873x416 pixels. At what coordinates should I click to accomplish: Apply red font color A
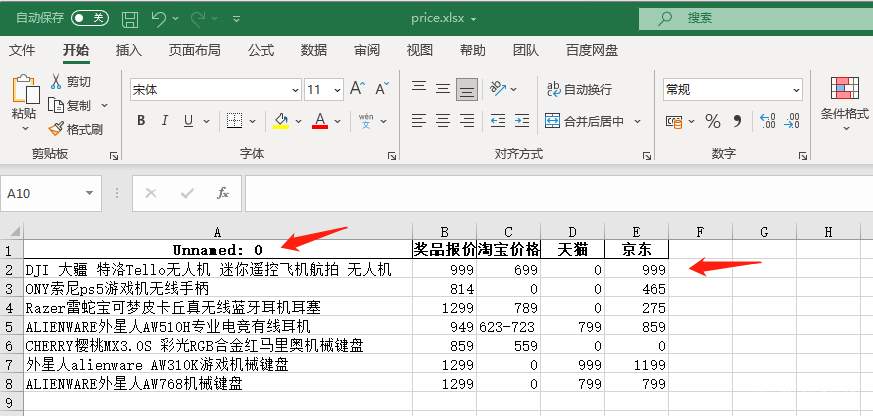click(320, 120)
